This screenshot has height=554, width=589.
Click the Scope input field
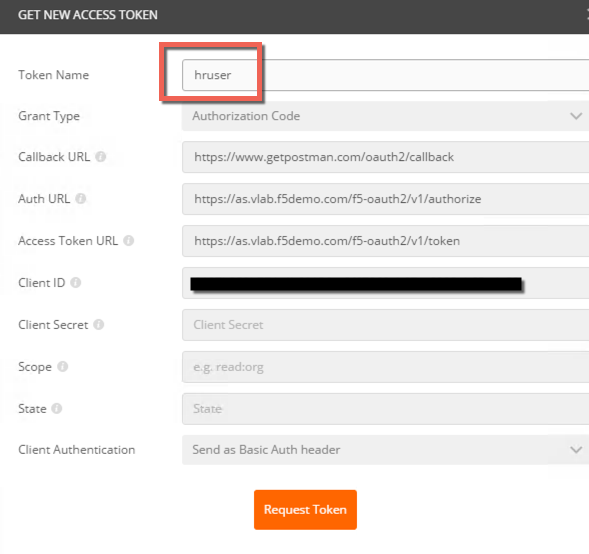[385, 367]
